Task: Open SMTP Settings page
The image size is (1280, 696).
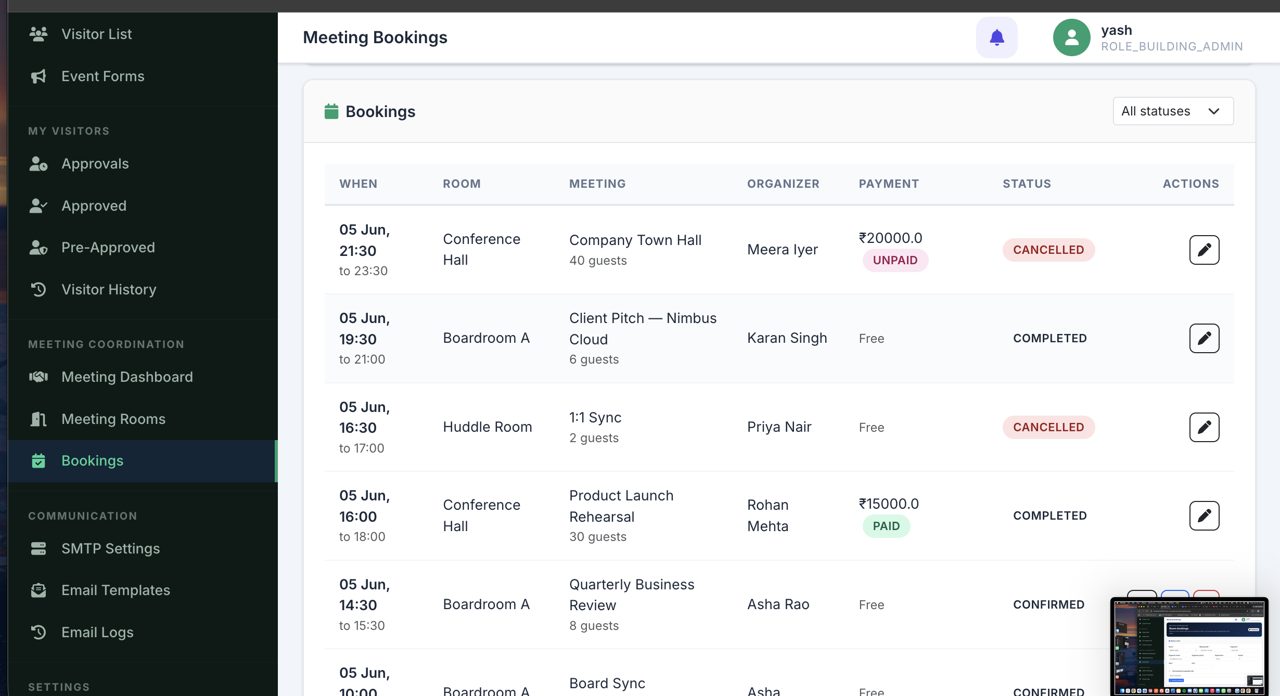Action: [x=143, y=549]
